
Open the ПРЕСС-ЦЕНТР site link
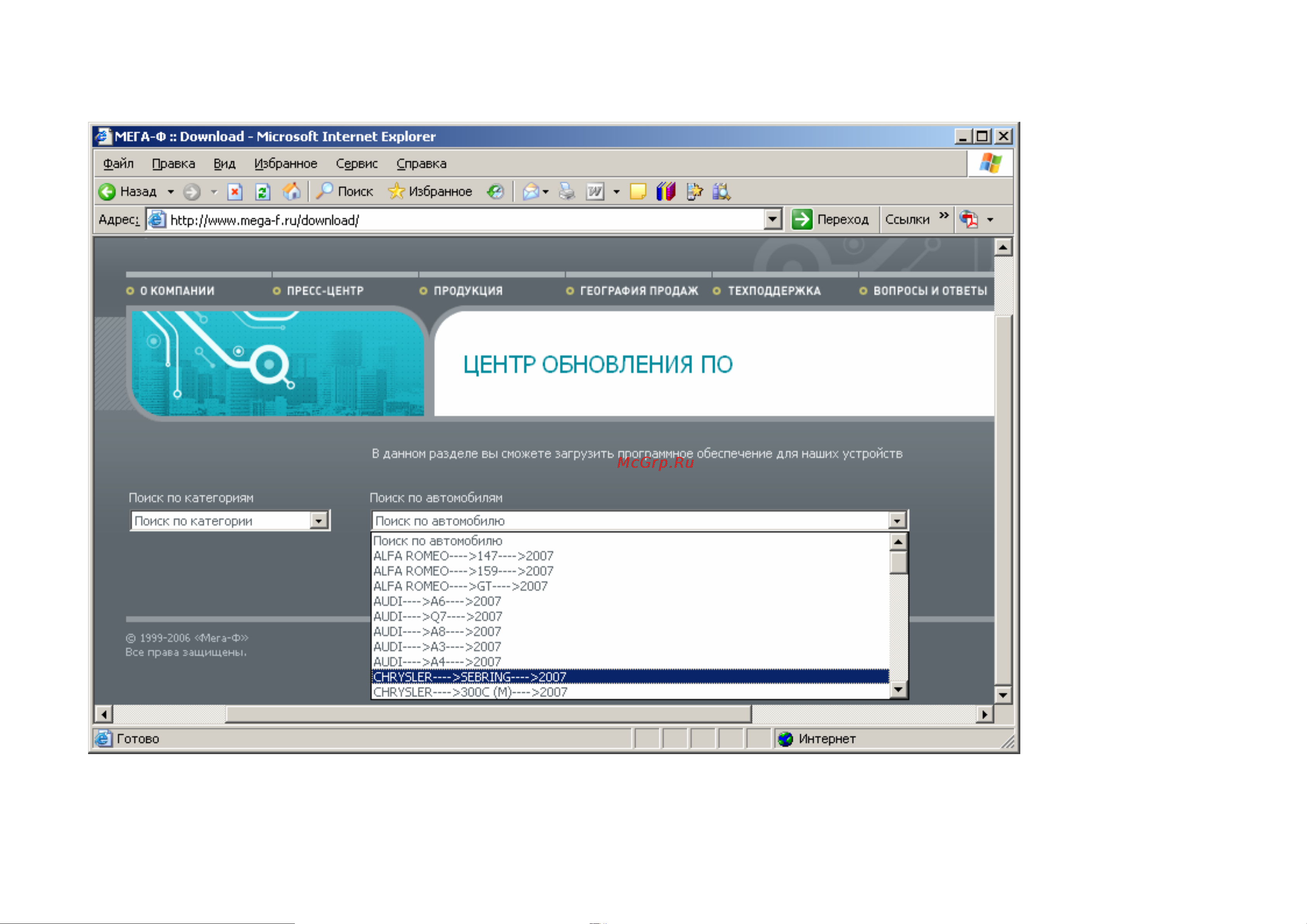325,291
